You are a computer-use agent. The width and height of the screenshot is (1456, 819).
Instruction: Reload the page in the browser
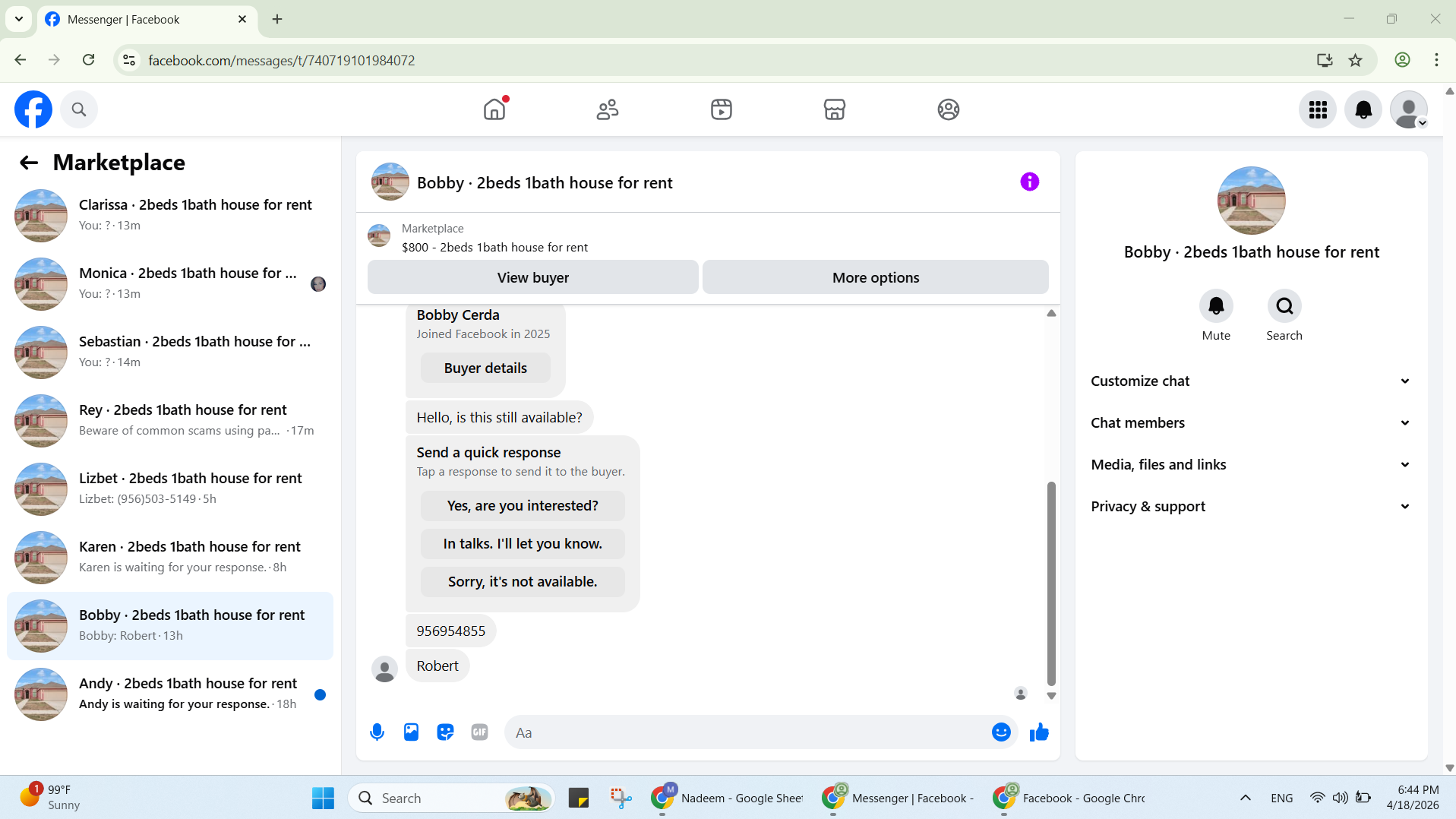[x=89, y=60]
